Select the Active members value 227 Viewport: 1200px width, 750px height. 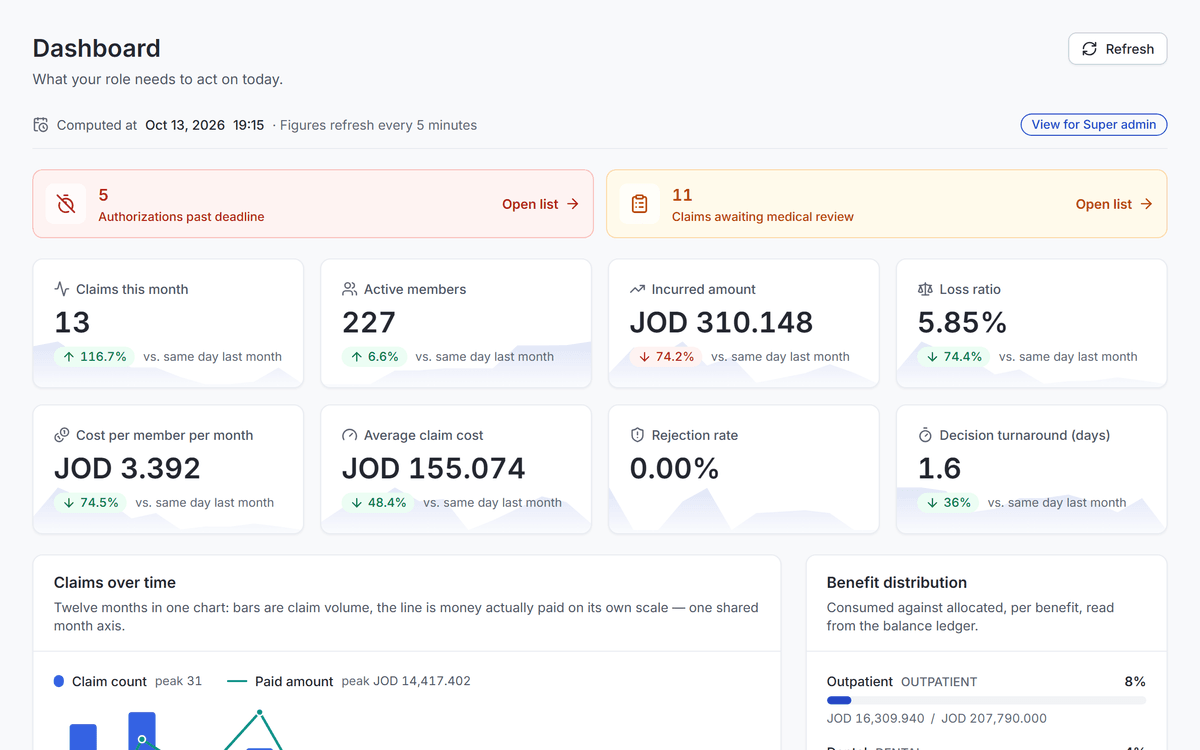(x=369, y=322)
